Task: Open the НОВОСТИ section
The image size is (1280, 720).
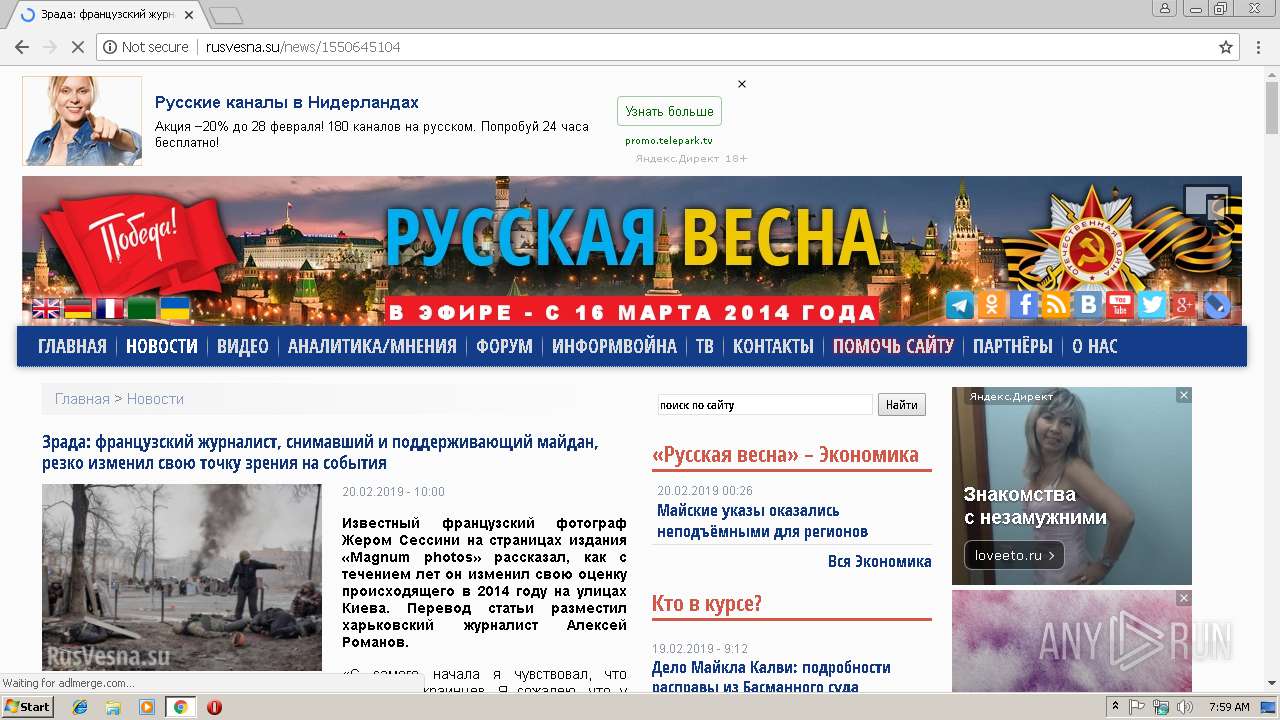Action: (x=162, y=346)
